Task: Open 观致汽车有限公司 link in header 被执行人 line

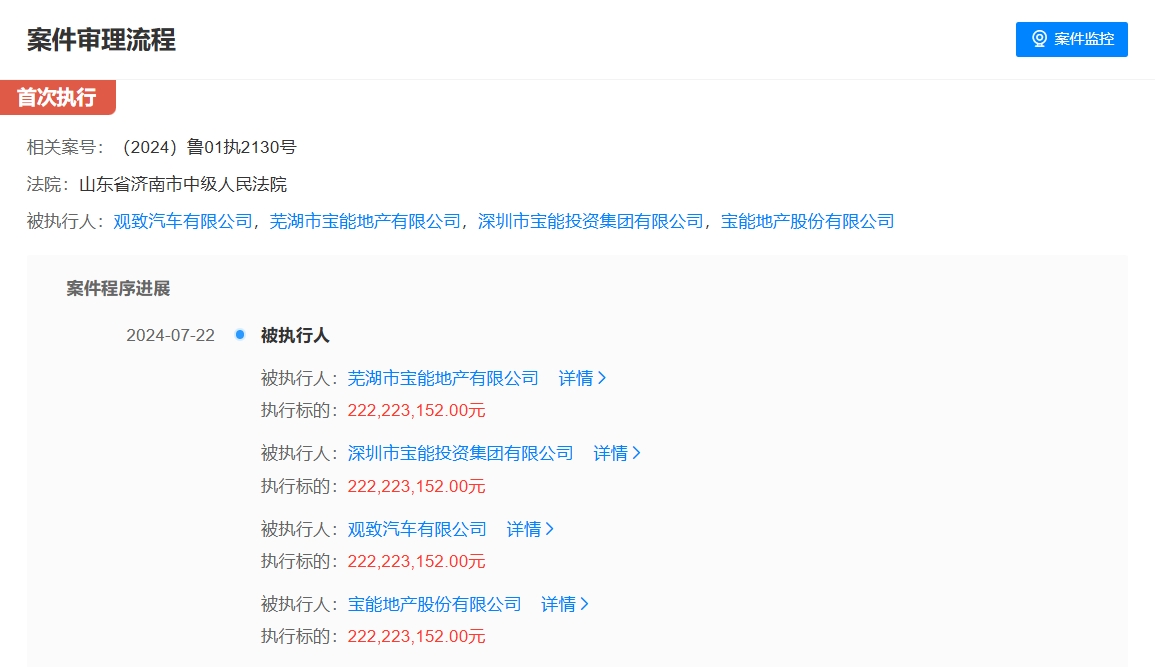Action: tap(183, 222)
